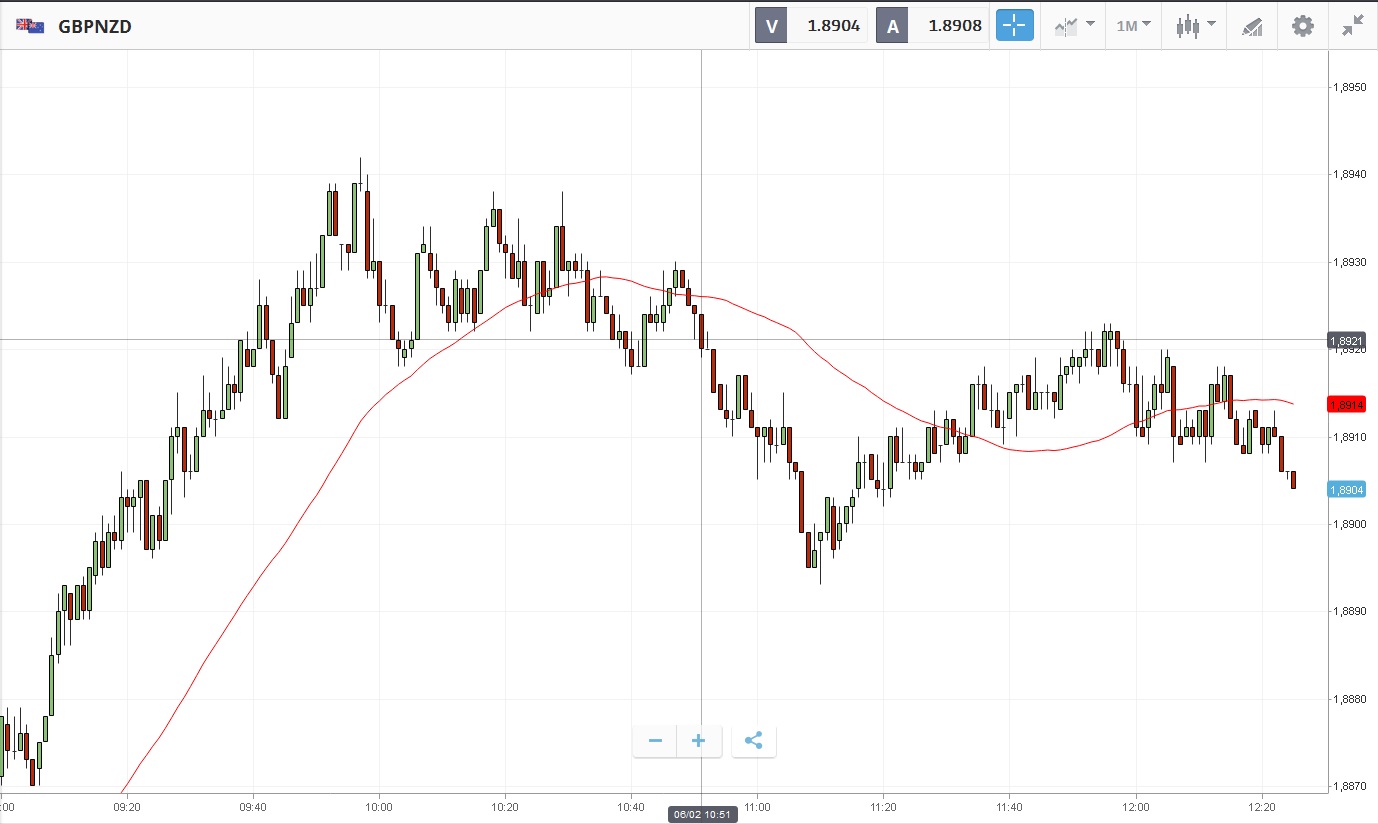This screenshot has width=1378, height=824.
Task: Toggle the crosshair cursor button
Action: pos(1014,26)
